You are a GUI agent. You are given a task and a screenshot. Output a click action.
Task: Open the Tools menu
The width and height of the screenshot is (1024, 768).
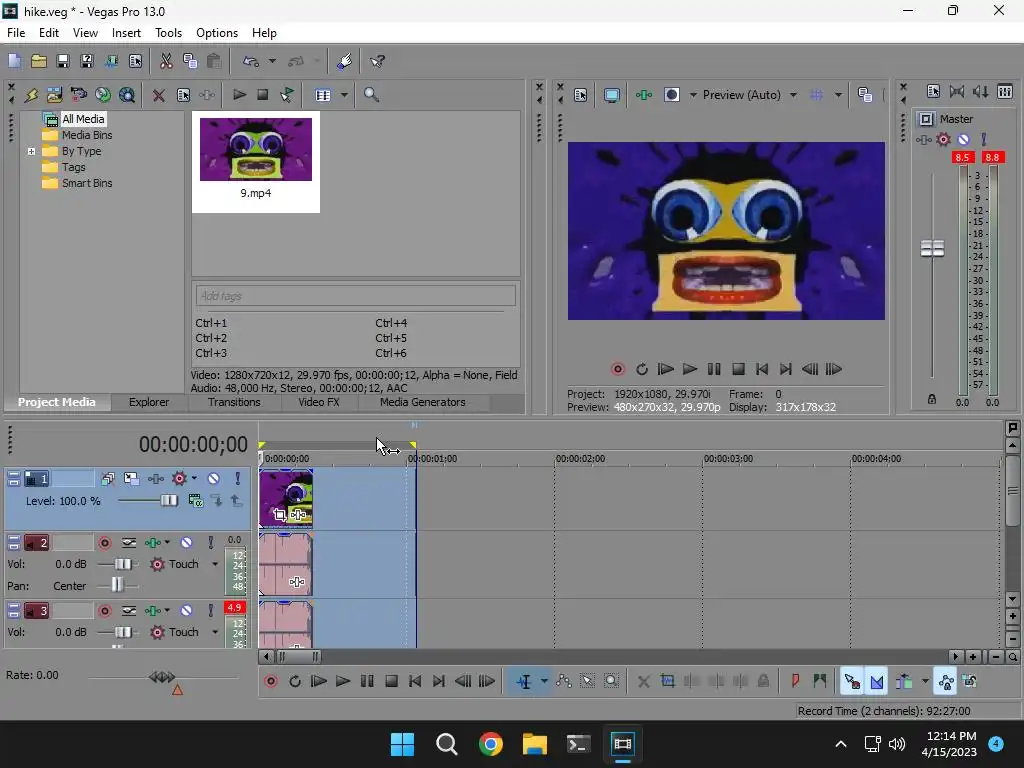coord(168,33)
